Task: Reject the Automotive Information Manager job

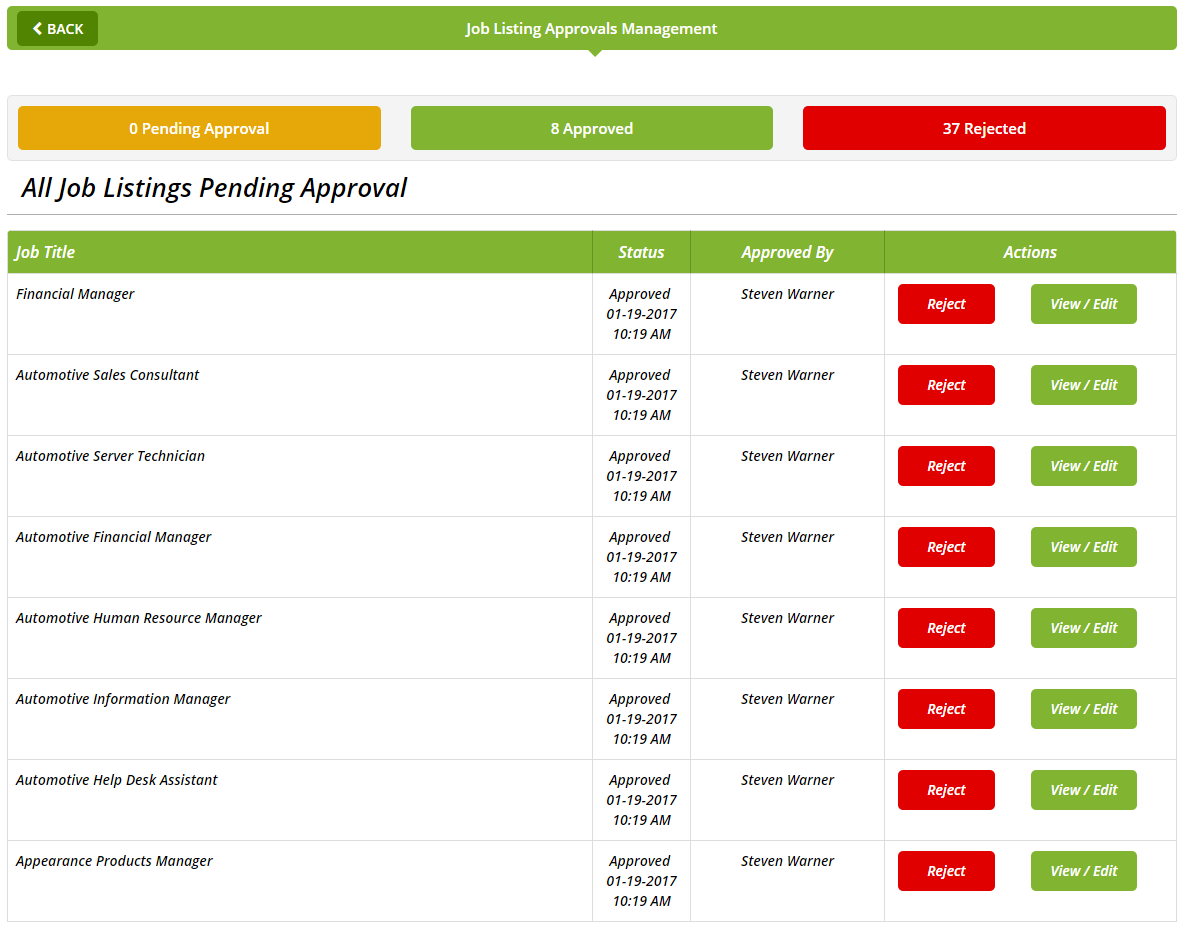Action: coord(945,709)
